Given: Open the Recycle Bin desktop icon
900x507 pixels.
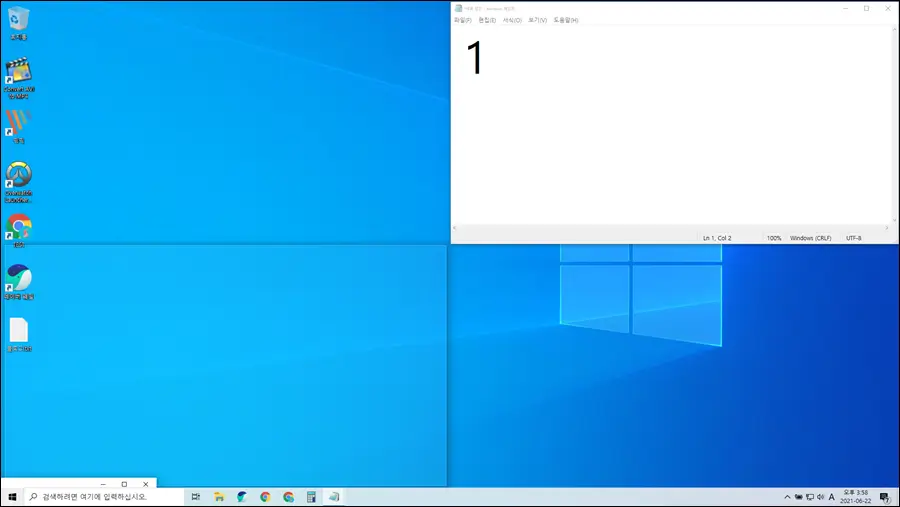Looking at the screenshot, I should coord(18,24).
